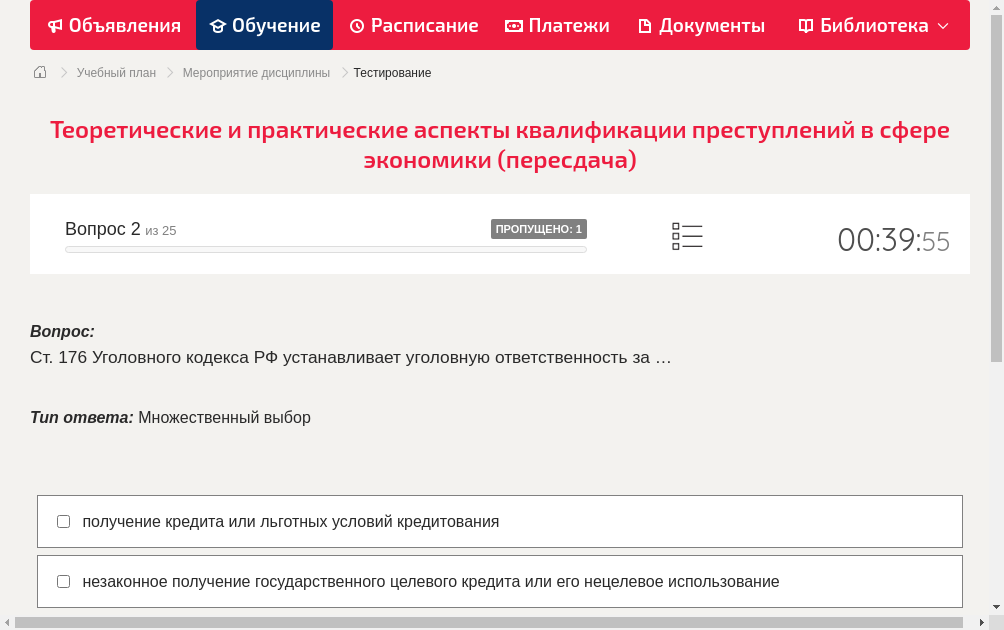The image size is (1004, 630).
Task: Click the ПРОПУЩЕНО: 1 badge
Action: 540,228
